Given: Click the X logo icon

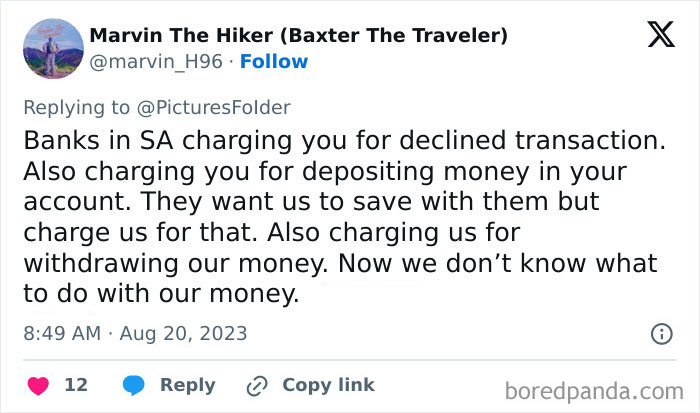Looking at the screenshot, I should (661, 34).
